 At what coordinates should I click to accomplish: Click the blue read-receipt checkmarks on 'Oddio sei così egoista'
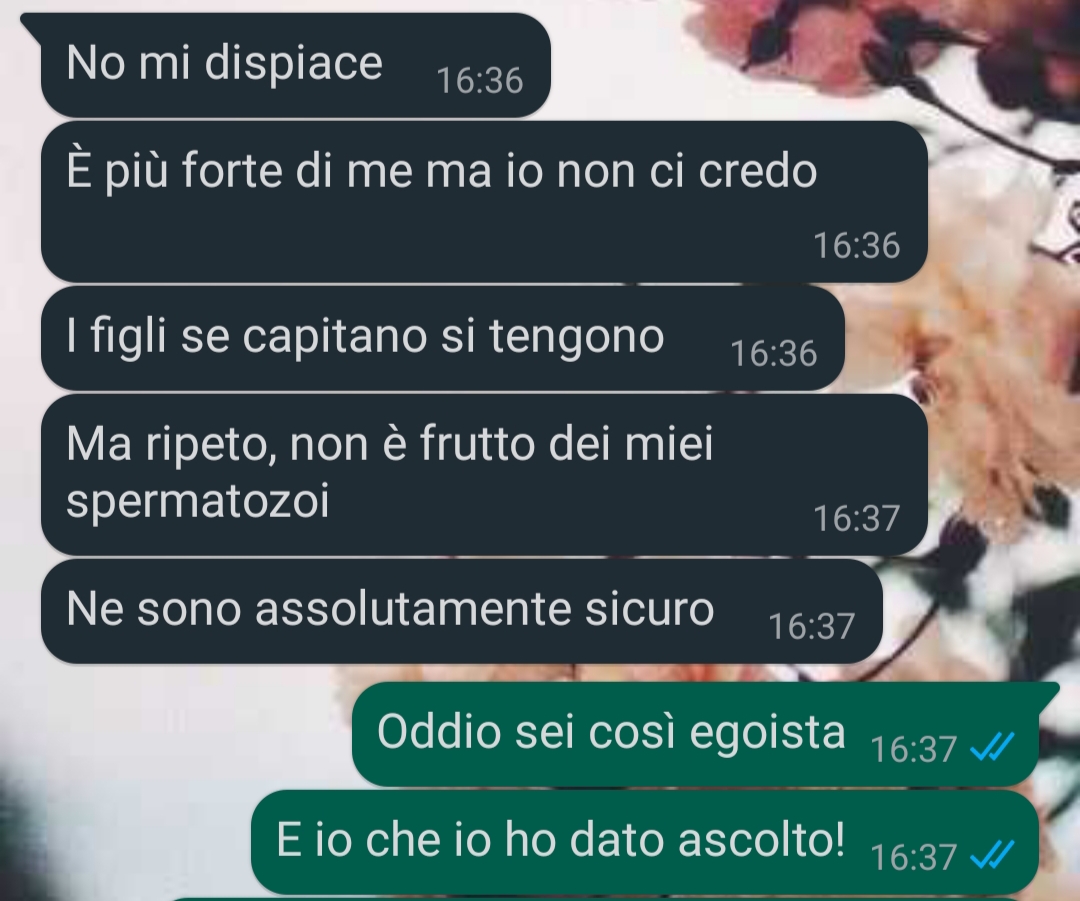click(x=992, y=747)
